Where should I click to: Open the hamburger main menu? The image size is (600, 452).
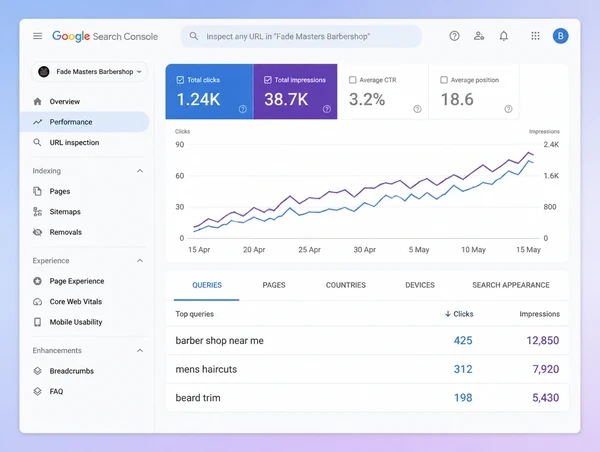coord(38,36)
